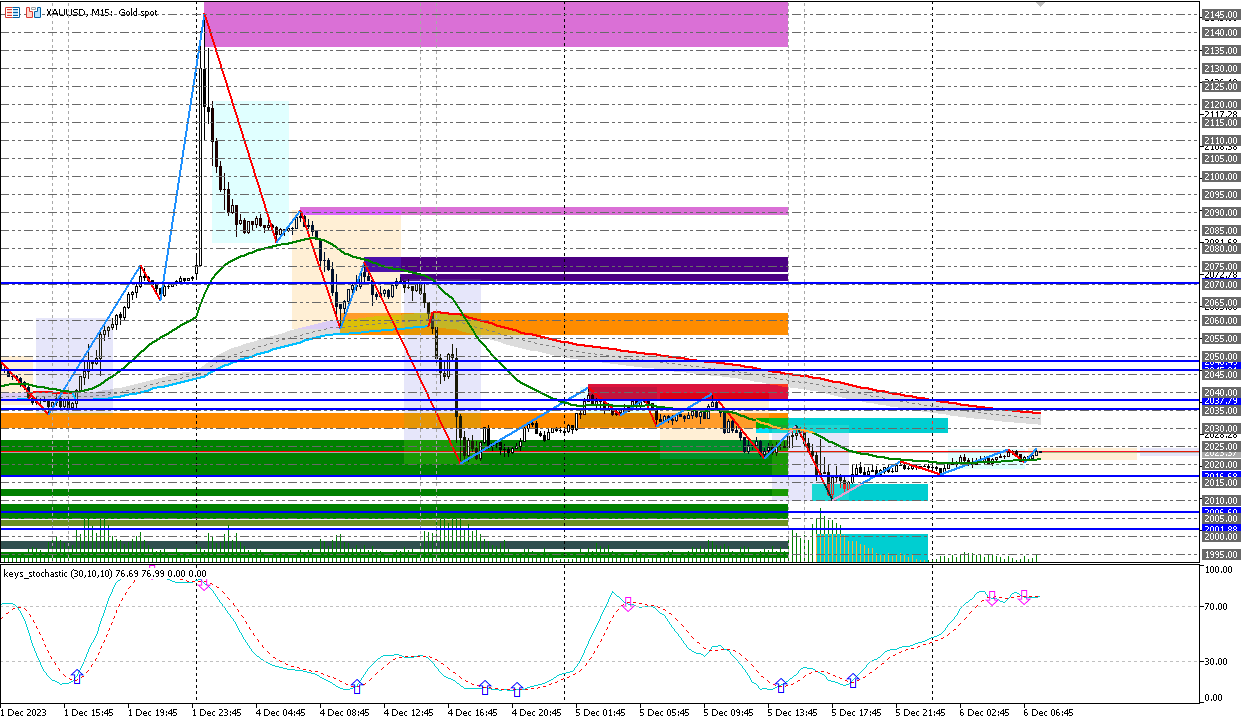The image size is (1250, 720).
Task: Click the gray chart shift triangle marker
Action: point(1041,5)
